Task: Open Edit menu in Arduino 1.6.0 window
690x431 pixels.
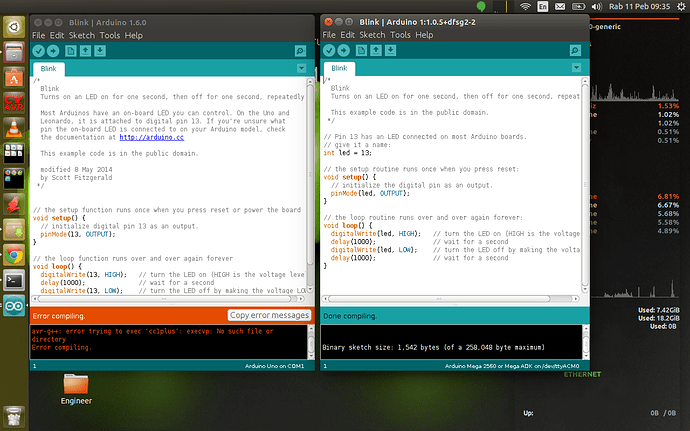Action: click(57, 35)
